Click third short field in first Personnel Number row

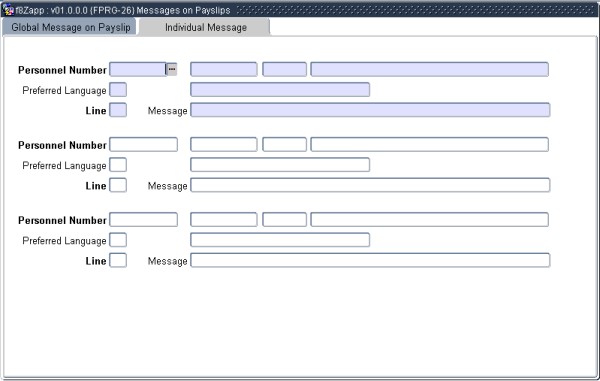(x=284, y=69)
